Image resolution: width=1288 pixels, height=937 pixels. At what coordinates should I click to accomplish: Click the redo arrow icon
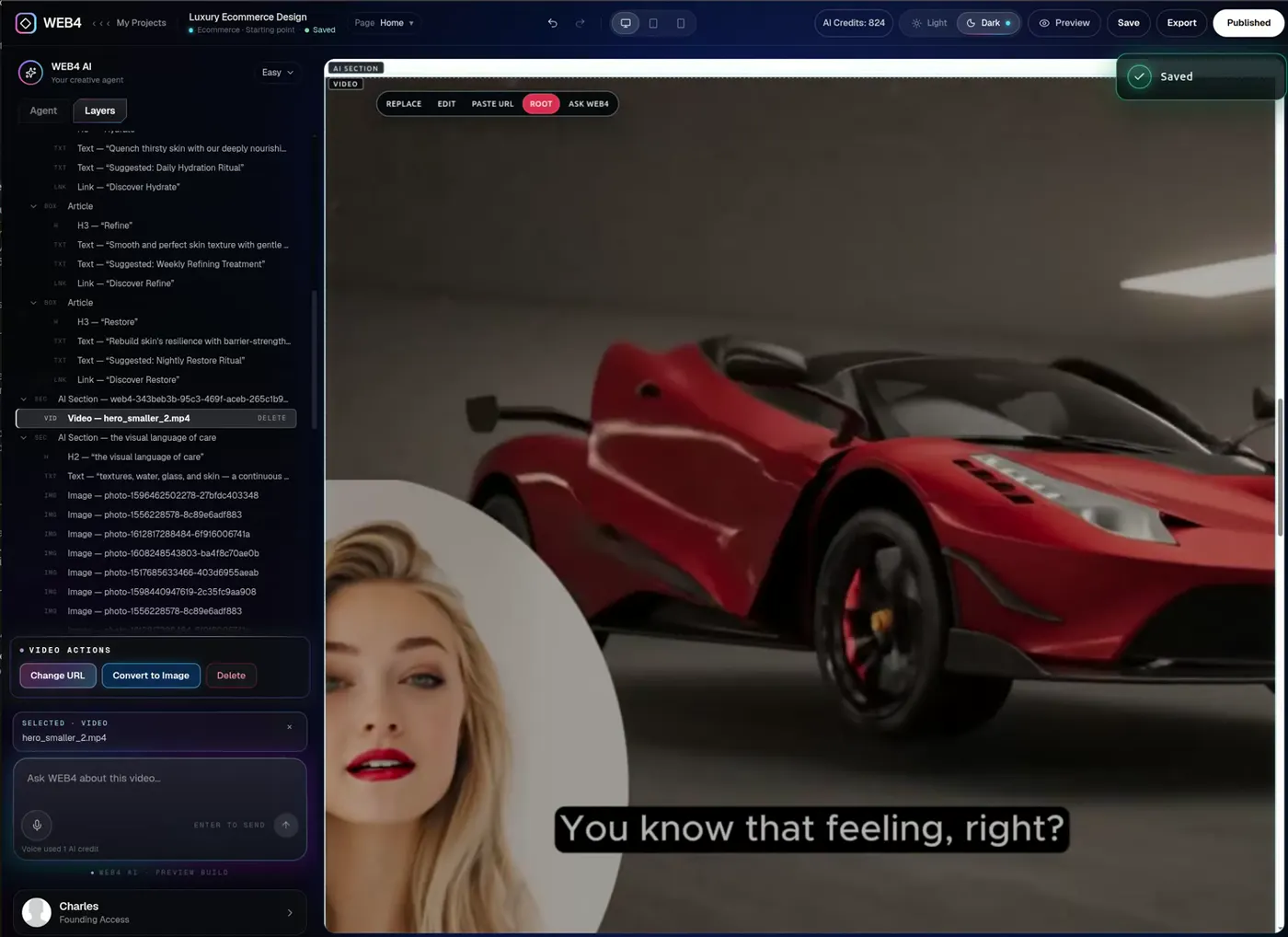point(581,23)
